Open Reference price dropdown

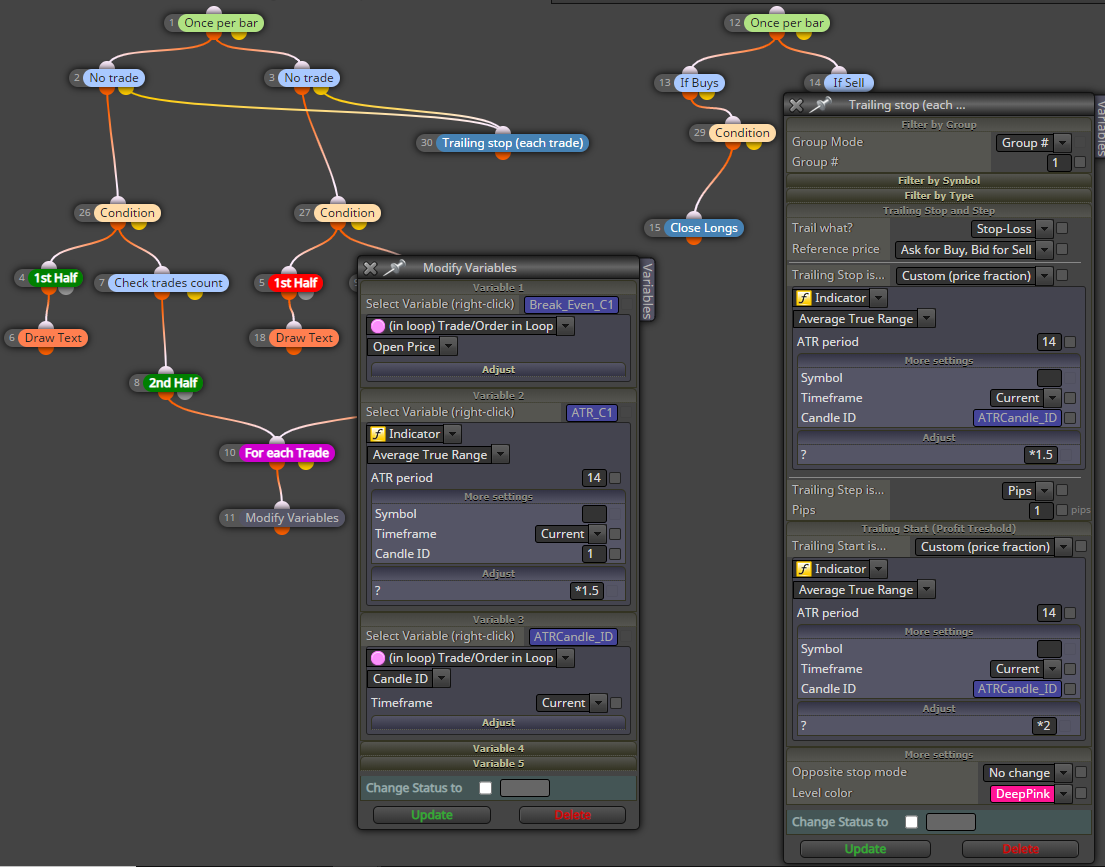click(x=974, y=250)
